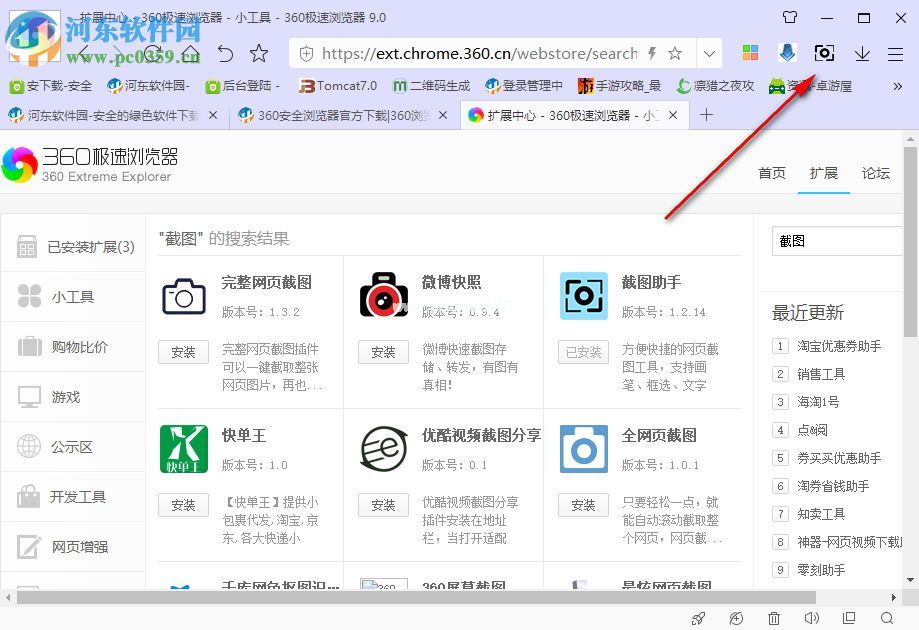Click the browser skin t-shirt icon
This screenshot has width=919, height=630.
click(x=789, y=17)
